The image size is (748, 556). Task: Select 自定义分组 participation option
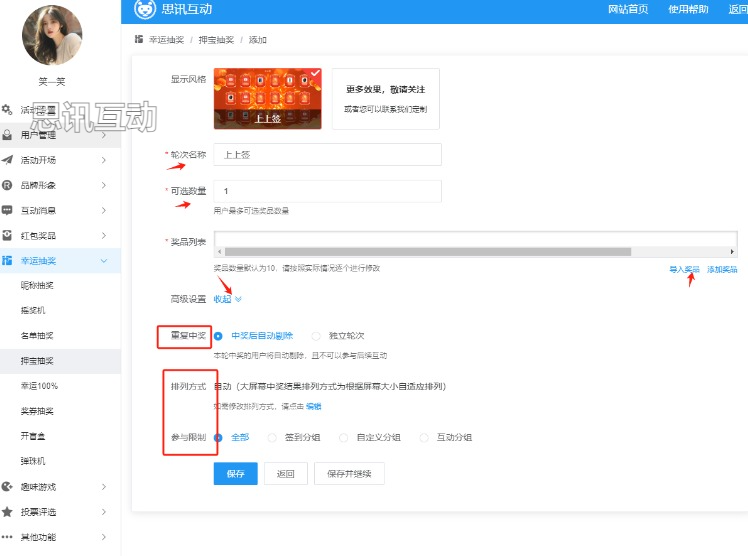(343, 438)
